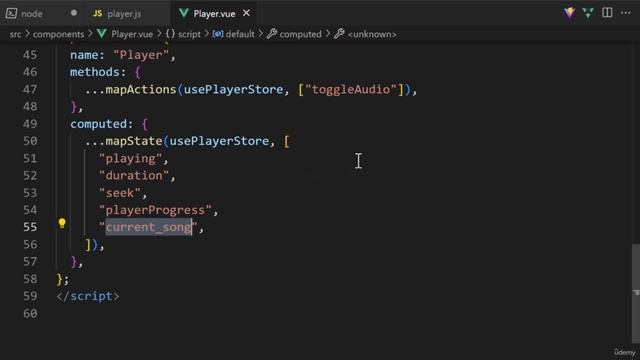Image resolution: width=640 pixels, height=360 pixels.
Task: Click the JS file icon on player.js tab
Action: point(98,13)
